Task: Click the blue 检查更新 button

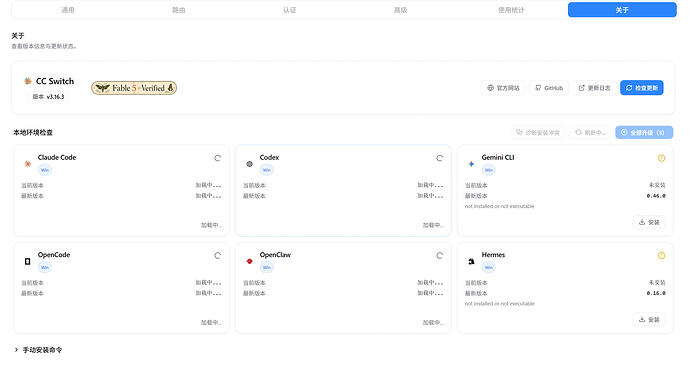Action: (x=642, y=88)
